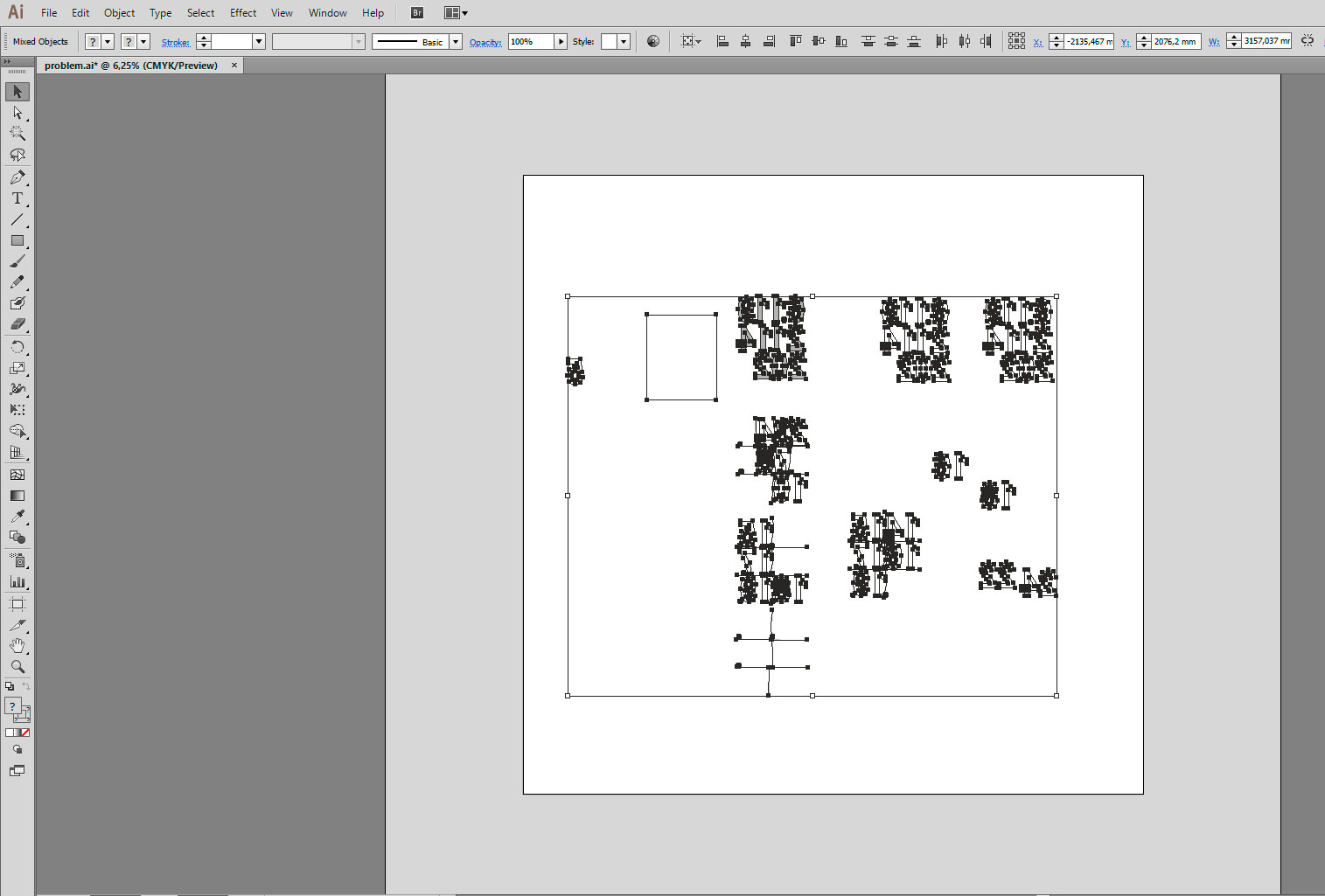Open the Basic brush definition dropdown
Viewport: 1325px width, 896px height.
click(456, 41)
